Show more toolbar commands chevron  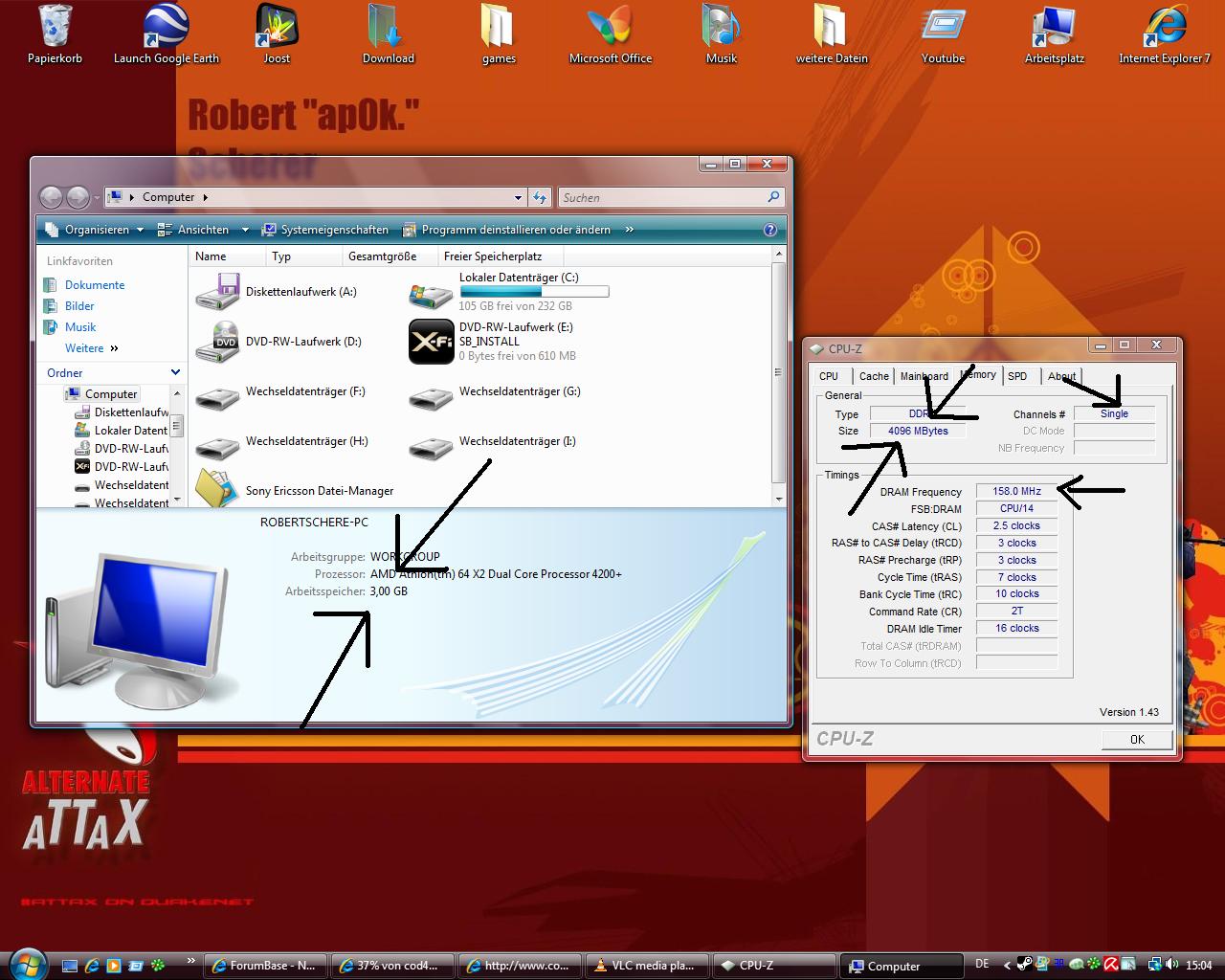point(629,230)
